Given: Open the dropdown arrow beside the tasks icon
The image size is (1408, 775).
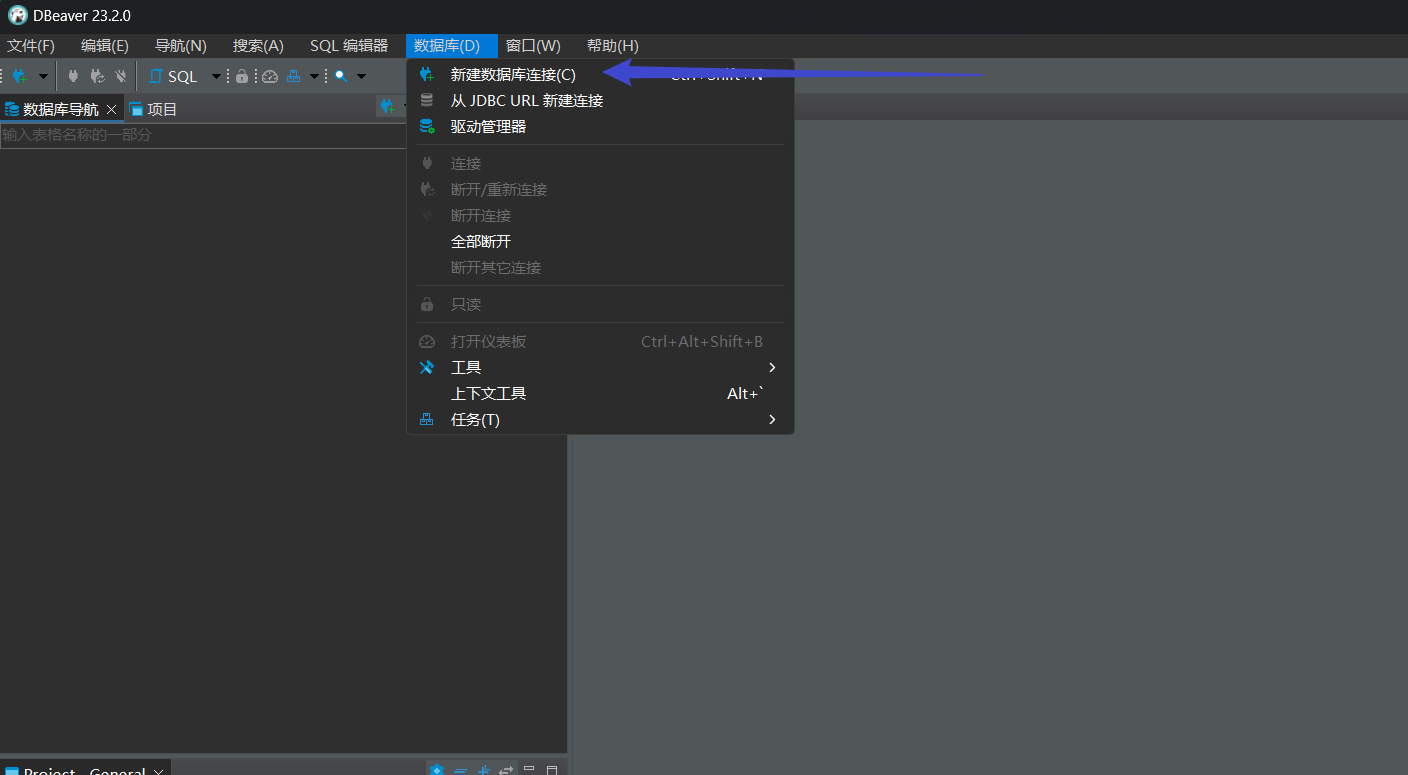Looking at the screenshot, I should 314,76.
